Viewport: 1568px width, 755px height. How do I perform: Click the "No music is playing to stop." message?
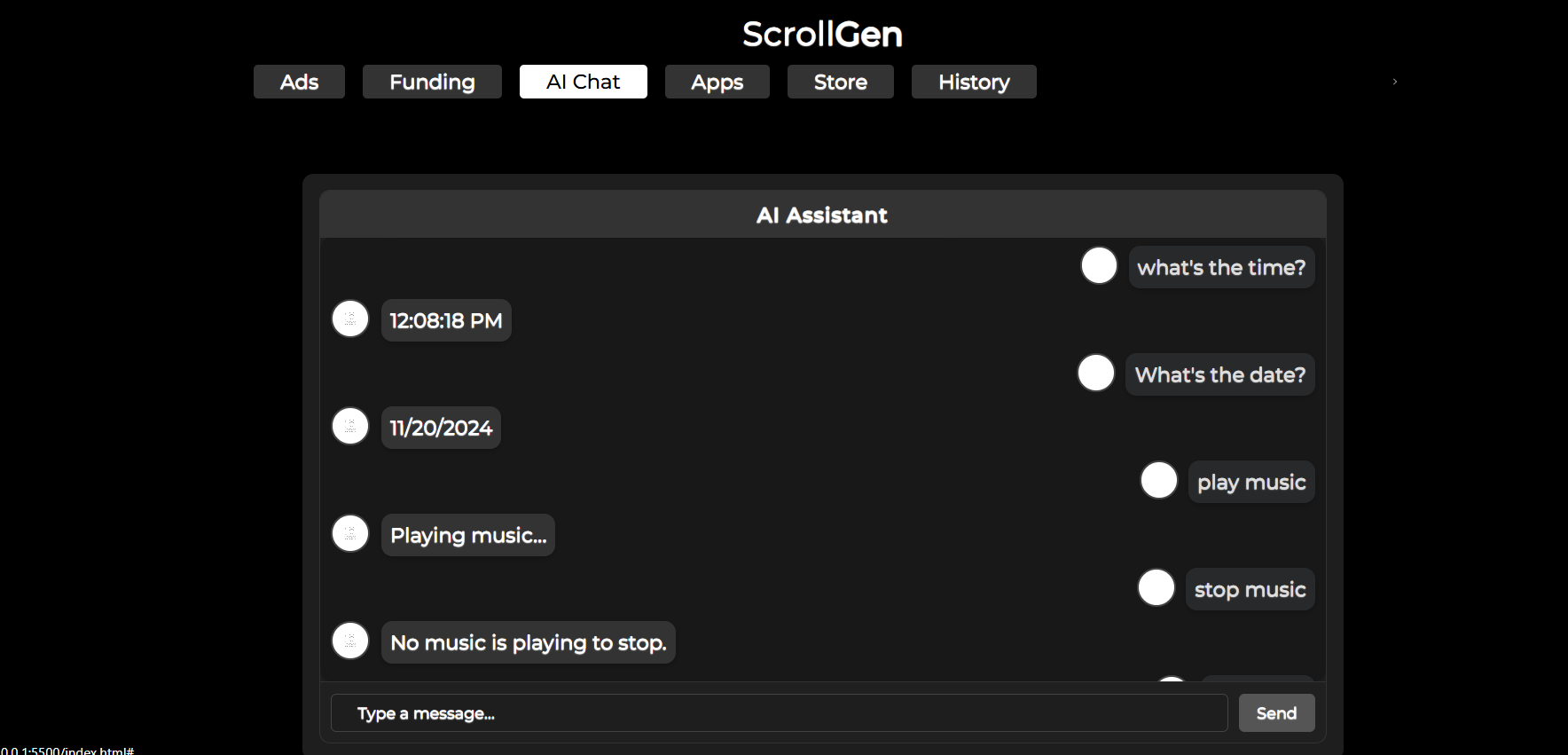click(x=528, y=642)
